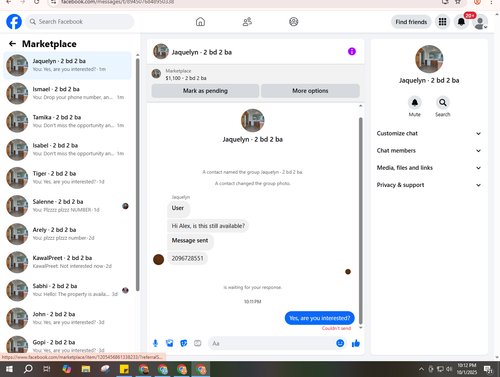The height and width of the screenshot is (377, 500).
Task: Expand the Chat members section
Action: [x=429, y=151]
